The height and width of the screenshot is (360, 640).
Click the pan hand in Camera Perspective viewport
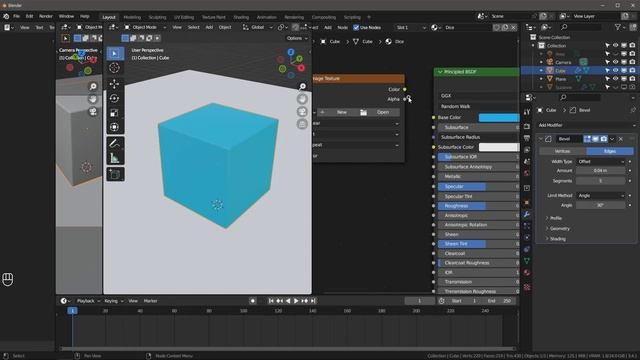[x=93, y=99]
